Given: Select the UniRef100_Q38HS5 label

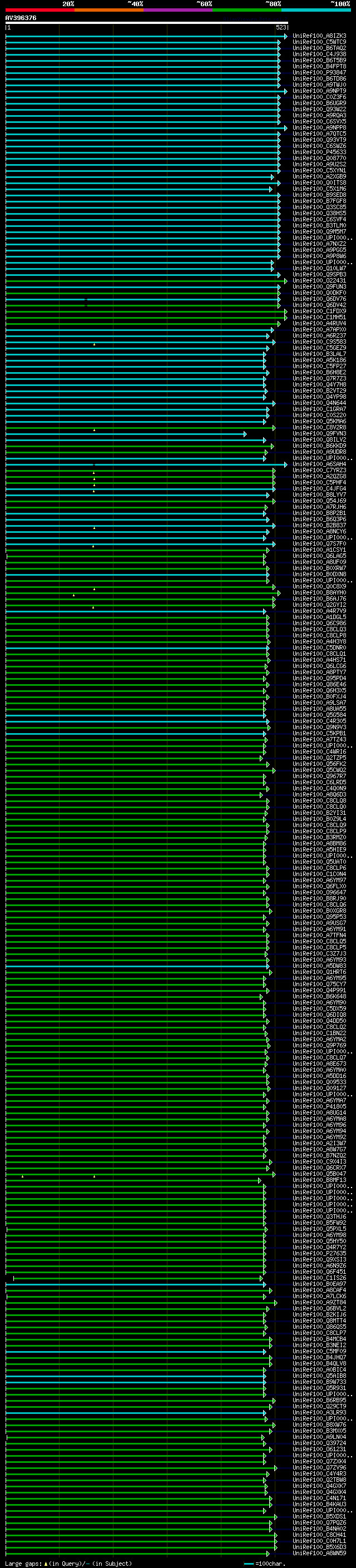Looking at the screenshot, I should (x=319, y=213).
